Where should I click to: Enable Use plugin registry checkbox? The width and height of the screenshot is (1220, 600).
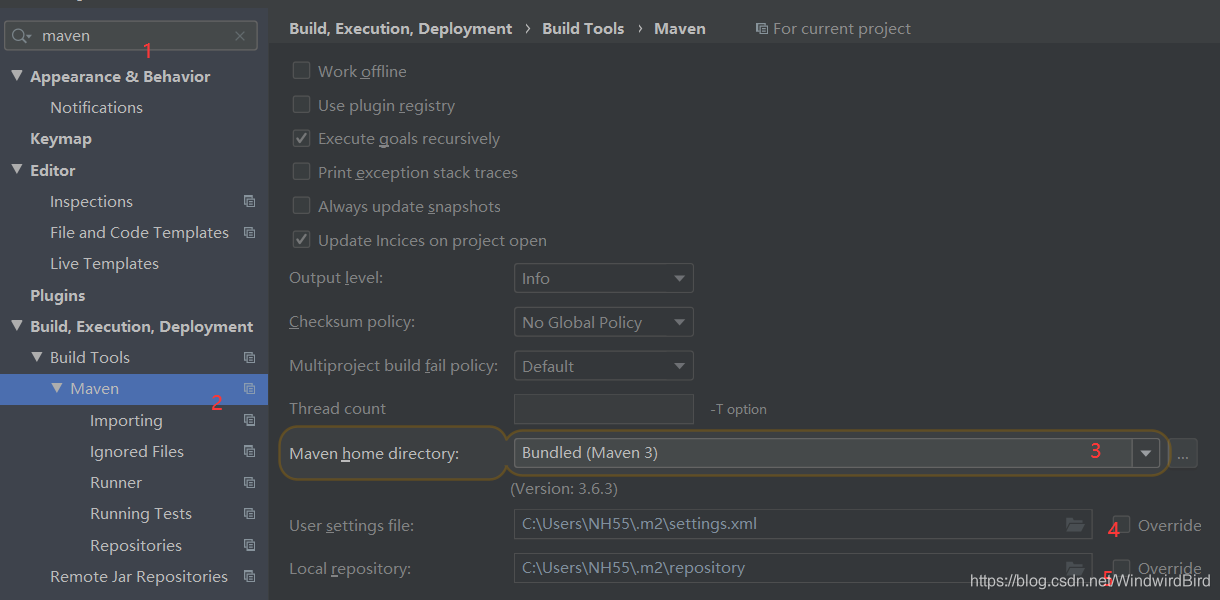coord(301,105)
